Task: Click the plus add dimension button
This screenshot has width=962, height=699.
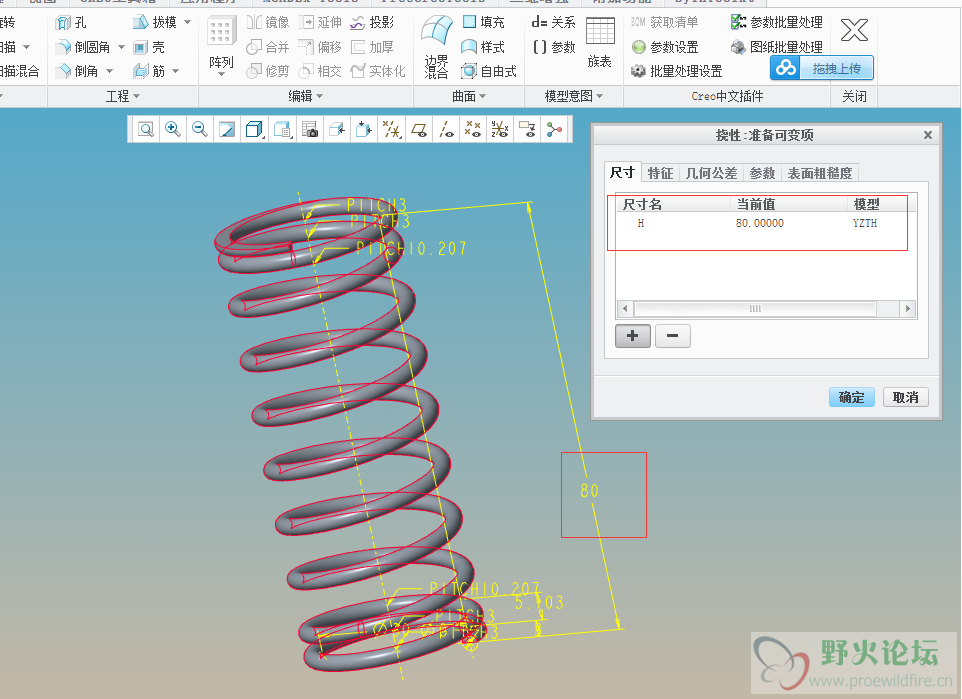Action: [x=633, y=336]
